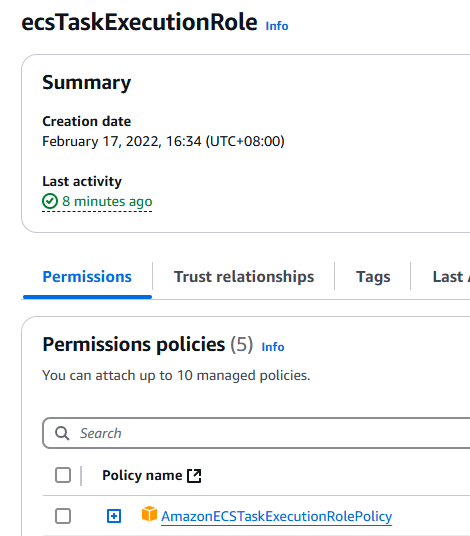Click the Summary panel heading
This screenshot has width=470, height=536.
[x=86, y=83]
